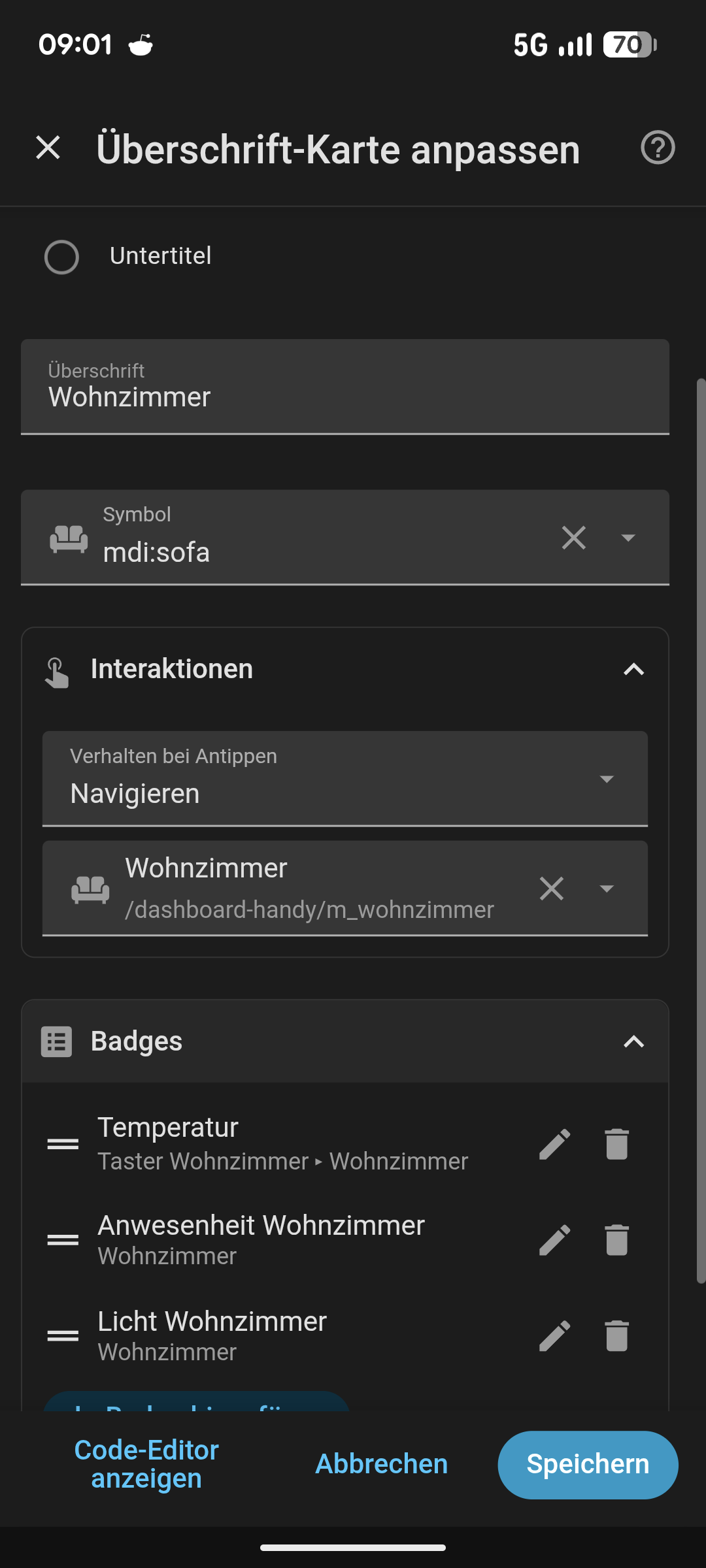706x1568 pixels.
Task: Delete the Temperatur badge
Action: (616, 1144)
